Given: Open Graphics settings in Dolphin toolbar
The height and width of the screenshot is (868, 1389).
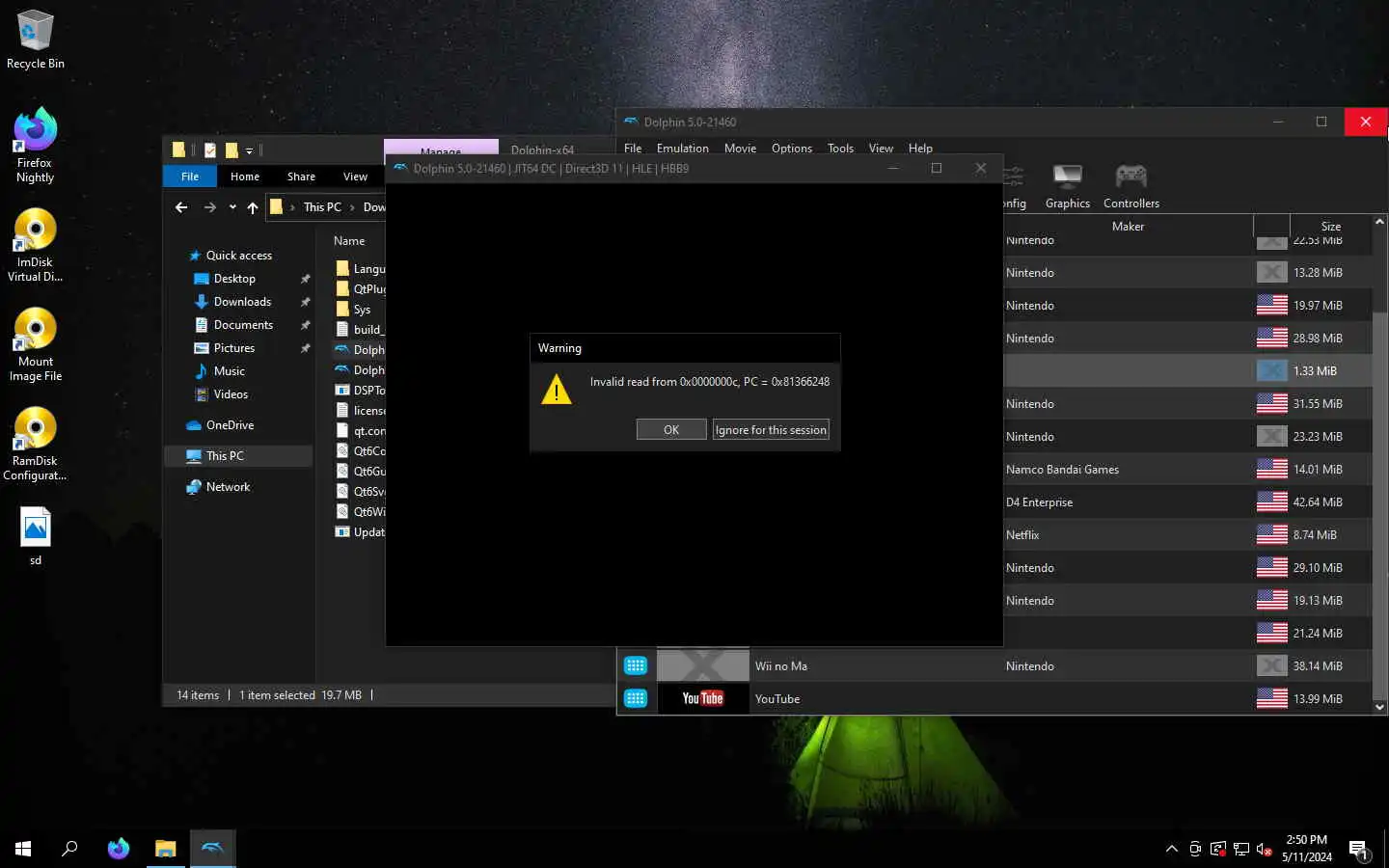Looking at the screenshot, I should pos(1068,186).
